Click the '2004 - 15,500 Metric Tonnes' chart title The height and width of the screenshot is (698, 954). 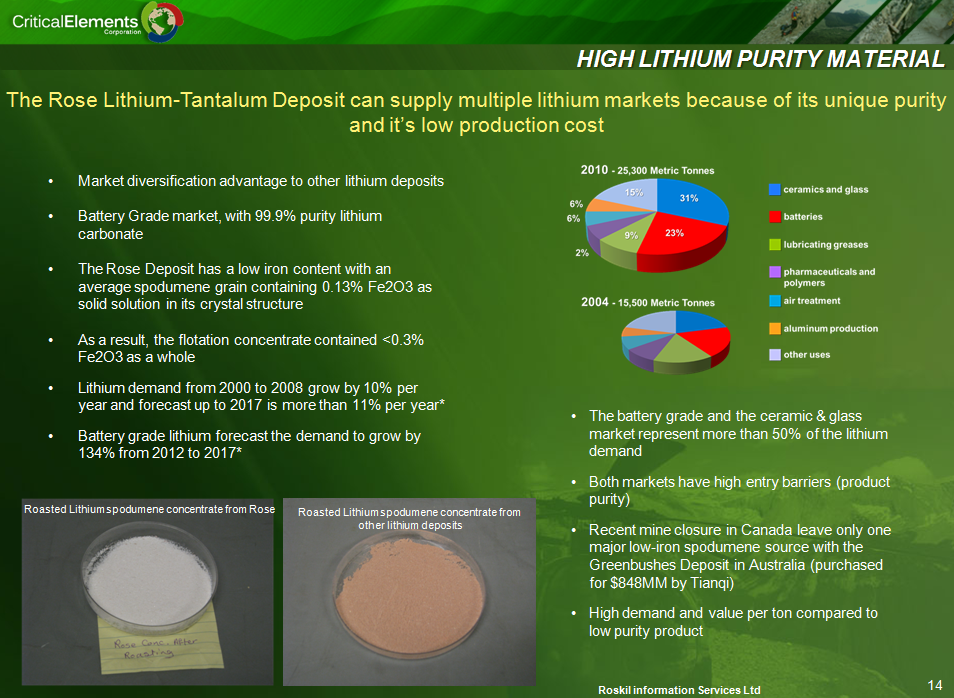click(647, 302)
